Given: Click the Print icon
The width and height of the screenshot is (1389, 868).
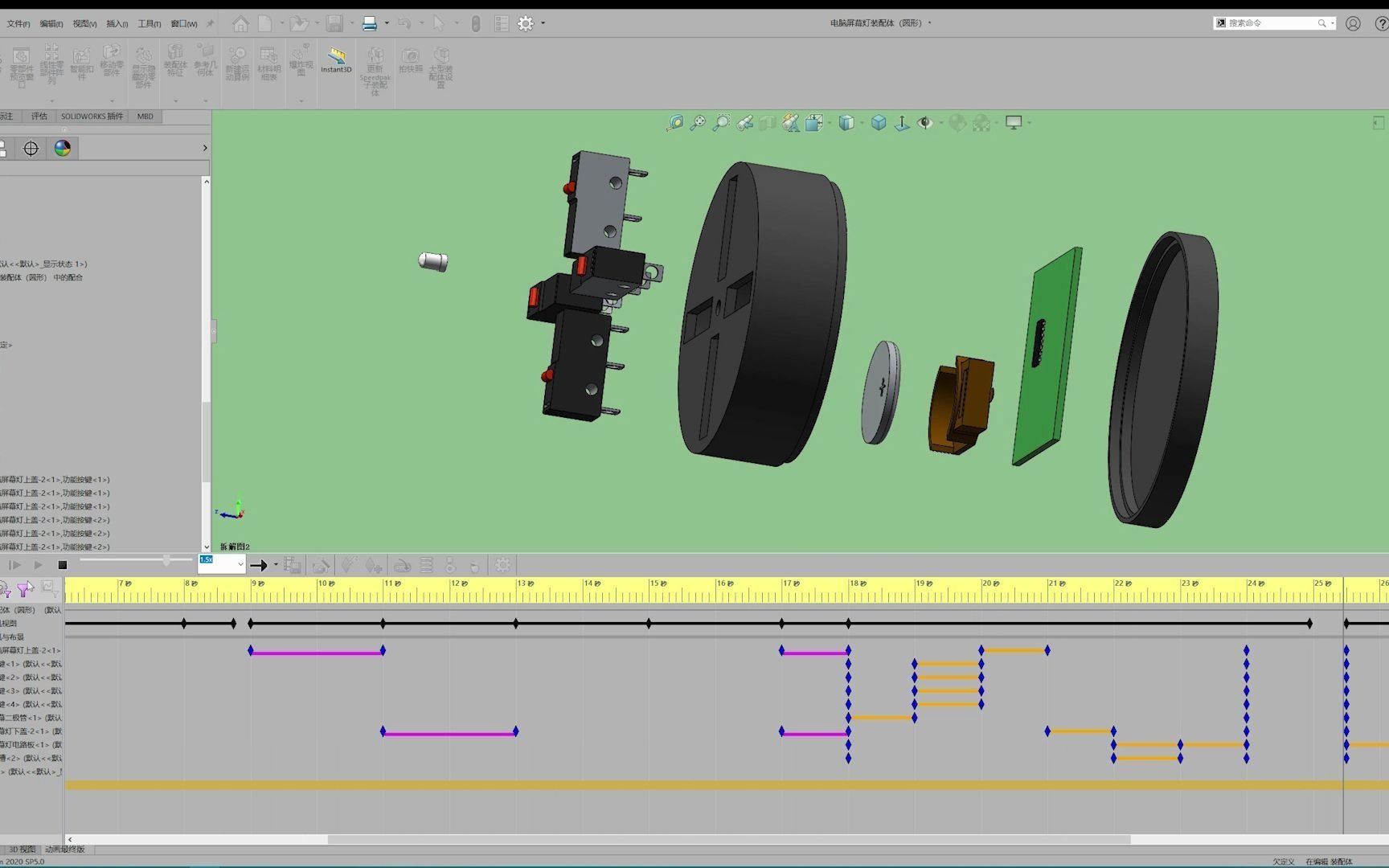Looking at the screenshot, I should pyautogui.click(x=370, y=24).
